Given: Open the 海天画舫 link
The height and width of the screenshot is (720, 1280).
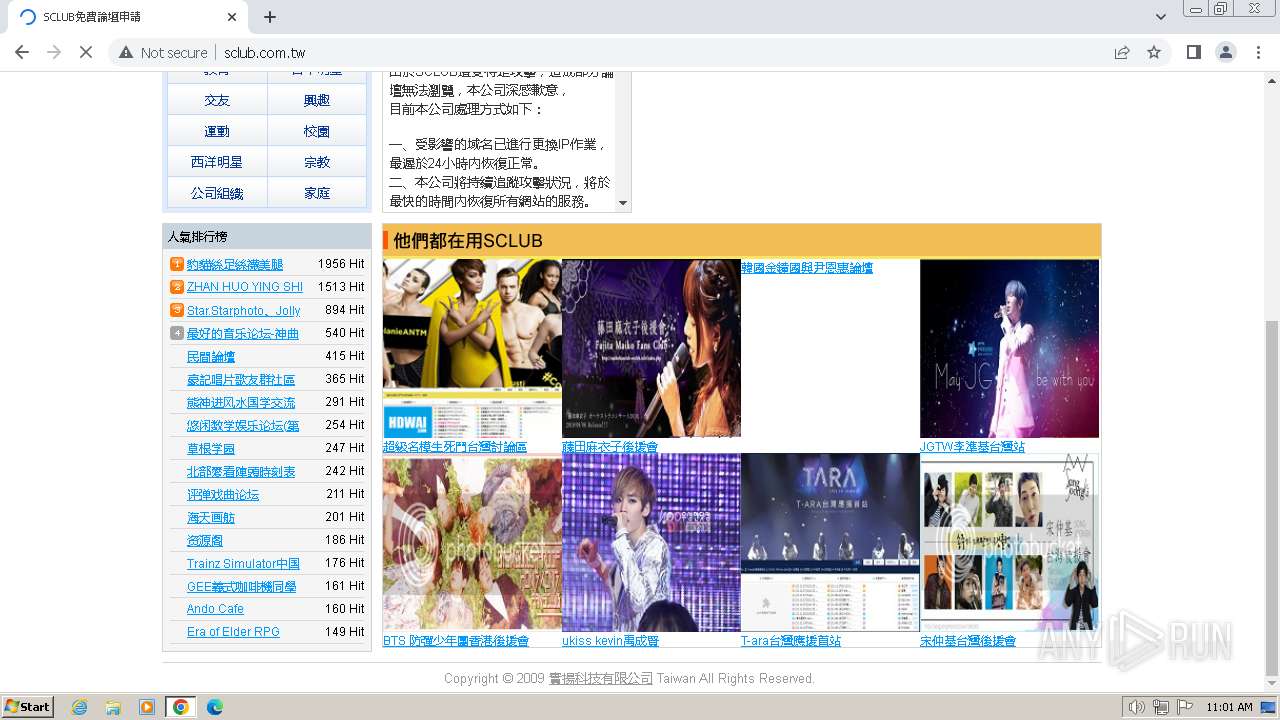Looking at the screenshot, I should [x=211, y=517].
